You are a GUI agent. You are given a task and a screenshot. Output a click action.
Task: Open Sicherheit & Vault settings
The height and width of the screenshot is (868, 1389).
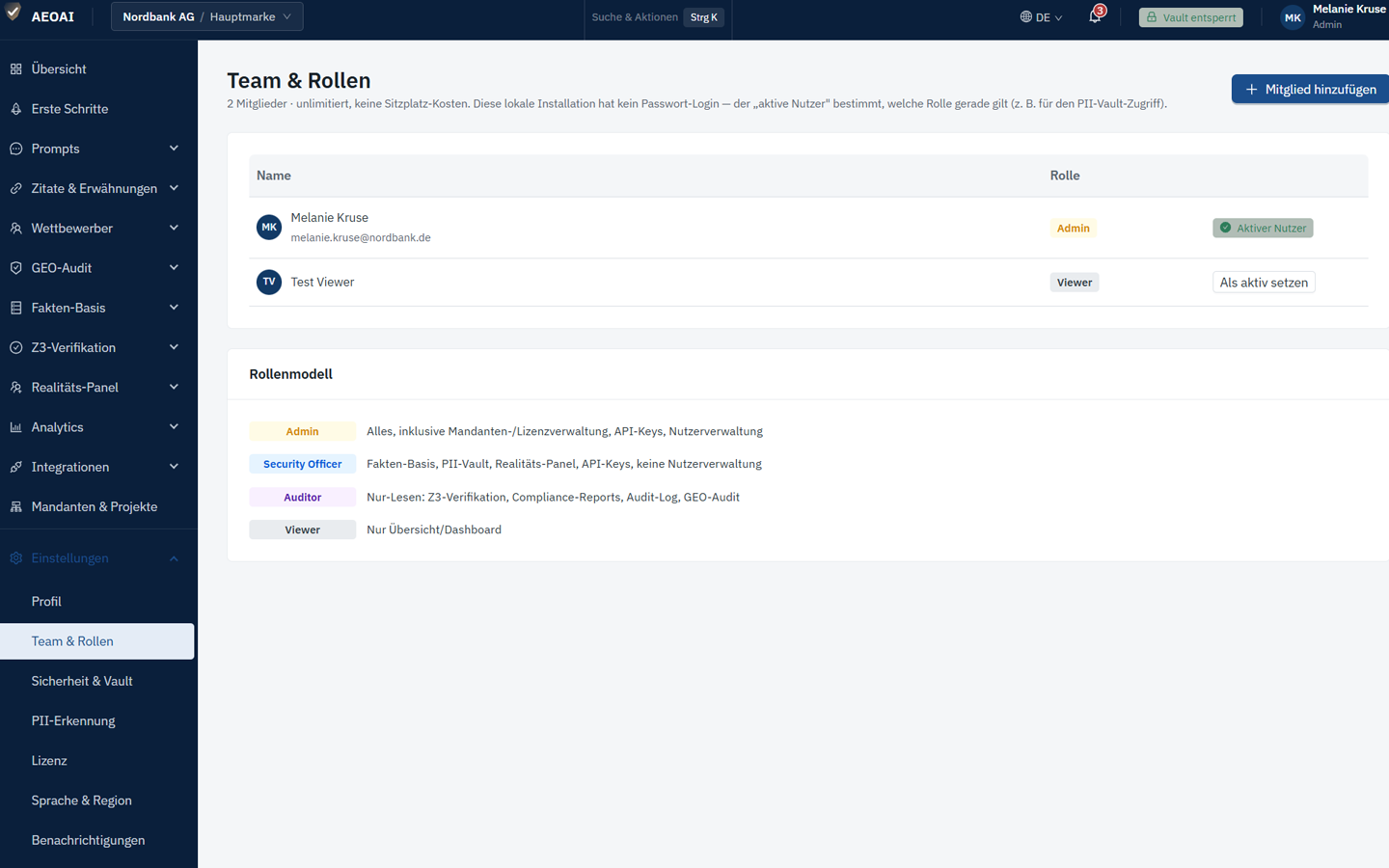pyautogui.click(x=96, y=681)
